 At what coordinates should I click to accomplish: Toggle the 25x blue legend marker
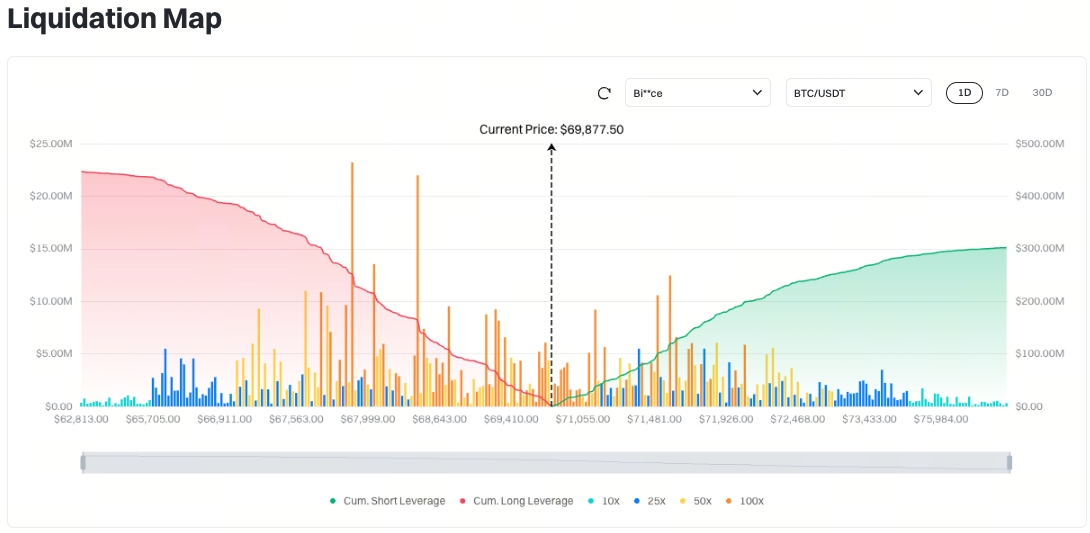tap(636, 501)
